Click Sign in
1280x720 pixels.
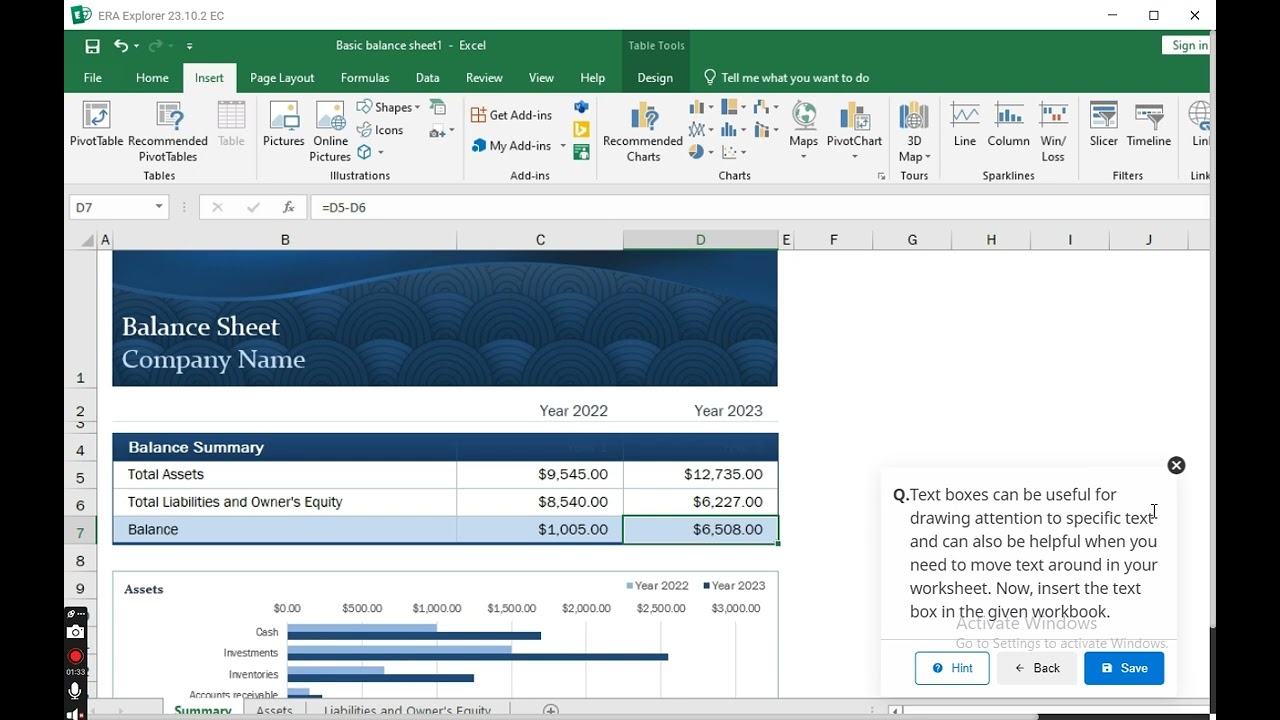[1189, 45]
